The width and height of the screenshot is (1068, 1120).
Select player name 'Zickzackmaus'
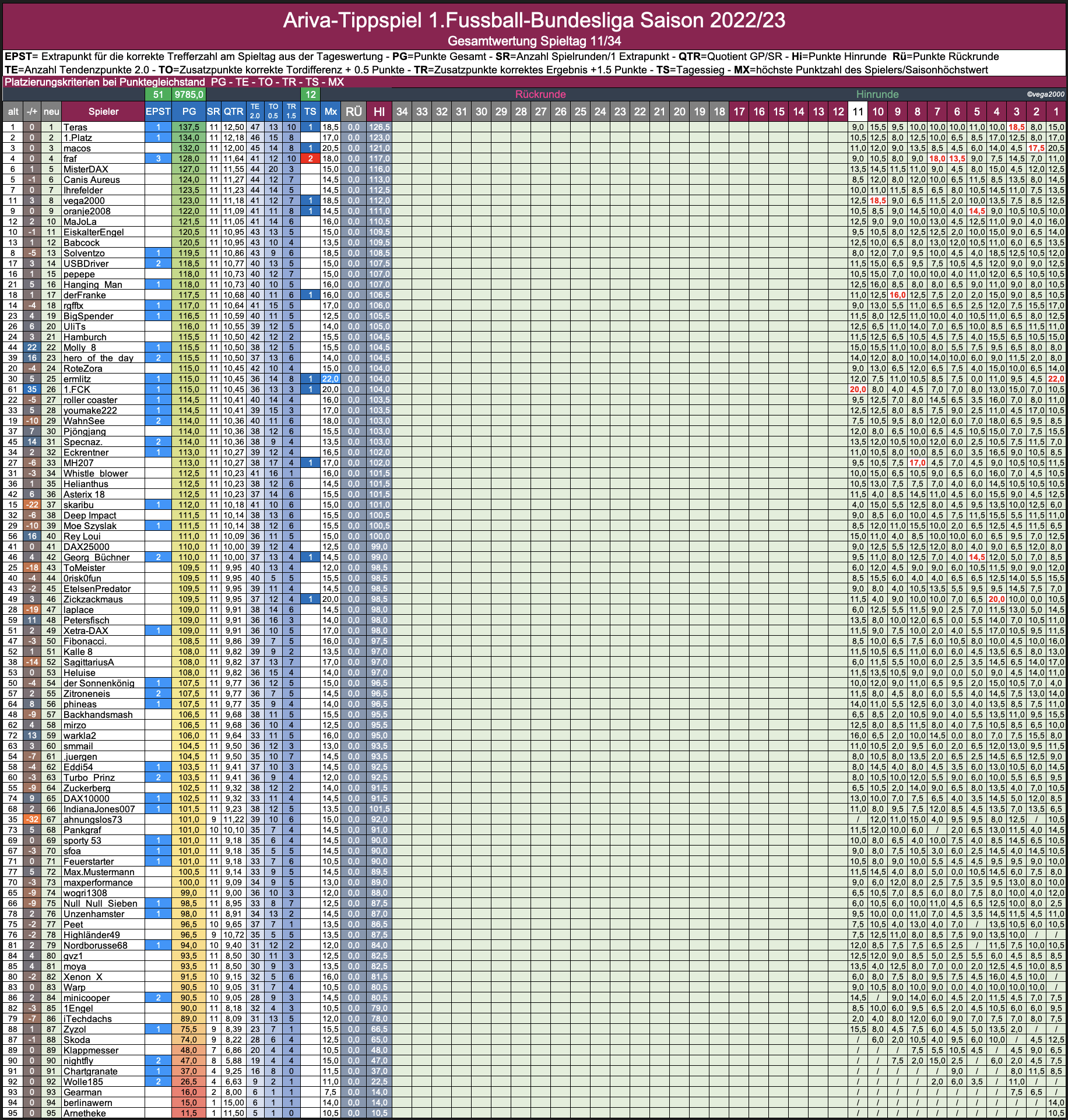[x=93, y=599]
